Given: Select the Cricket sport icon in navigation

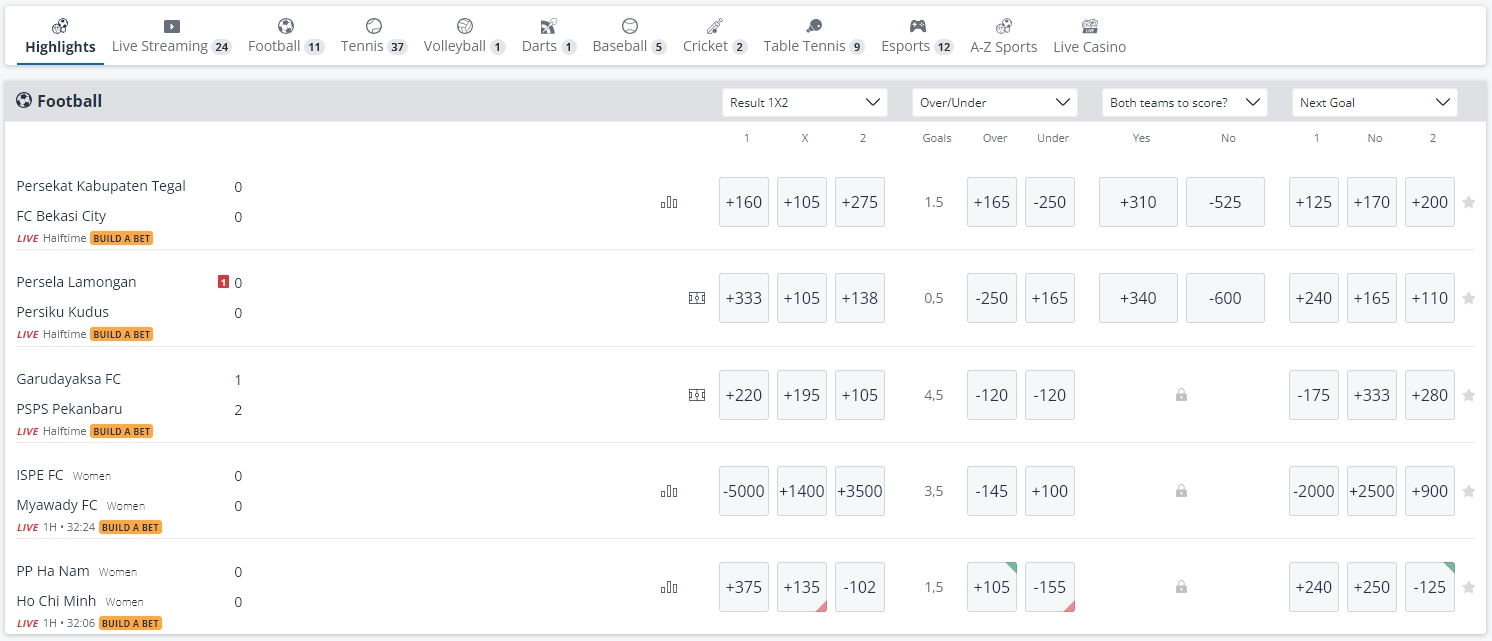Looking at the screenshot, I should pos(714,26).
